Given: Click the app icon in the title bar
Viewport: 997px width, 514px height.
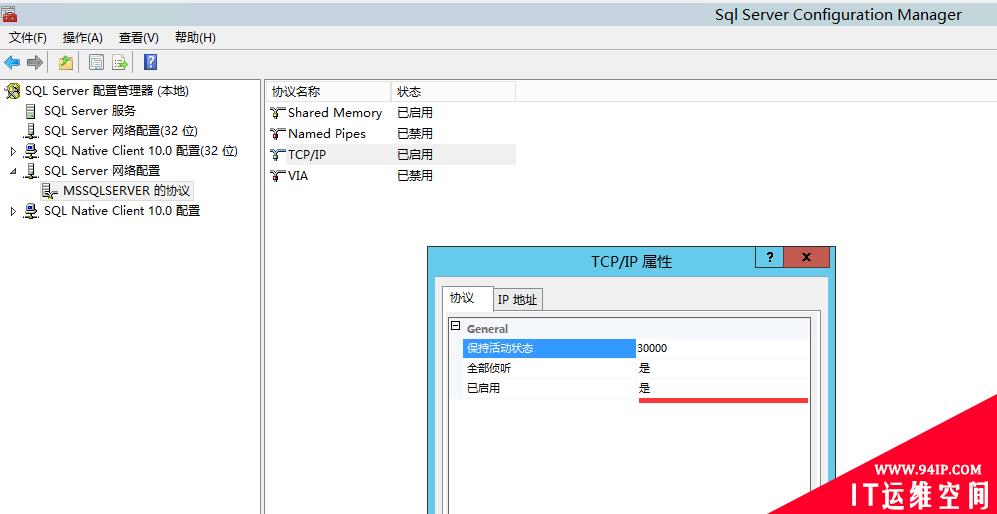Looking at the screenshot, I should pyautogui.click(x=9, y=14).
